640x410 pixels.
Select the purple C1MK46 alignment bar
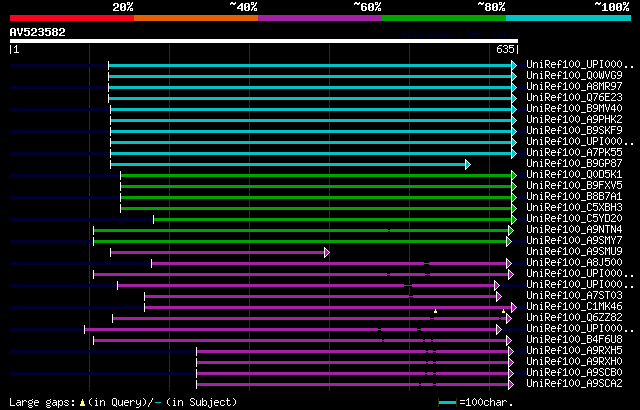click(x=328, y=308)
